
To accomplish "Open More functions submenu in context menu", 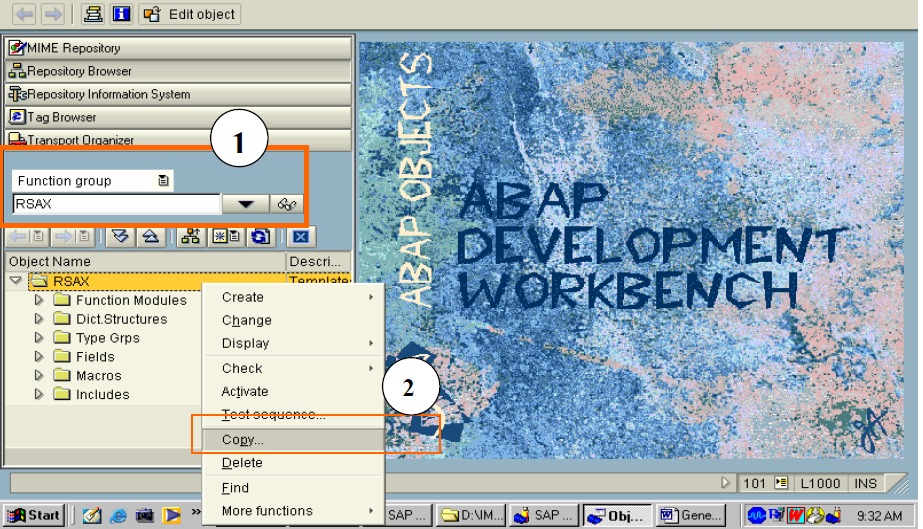I will (293, 511).
